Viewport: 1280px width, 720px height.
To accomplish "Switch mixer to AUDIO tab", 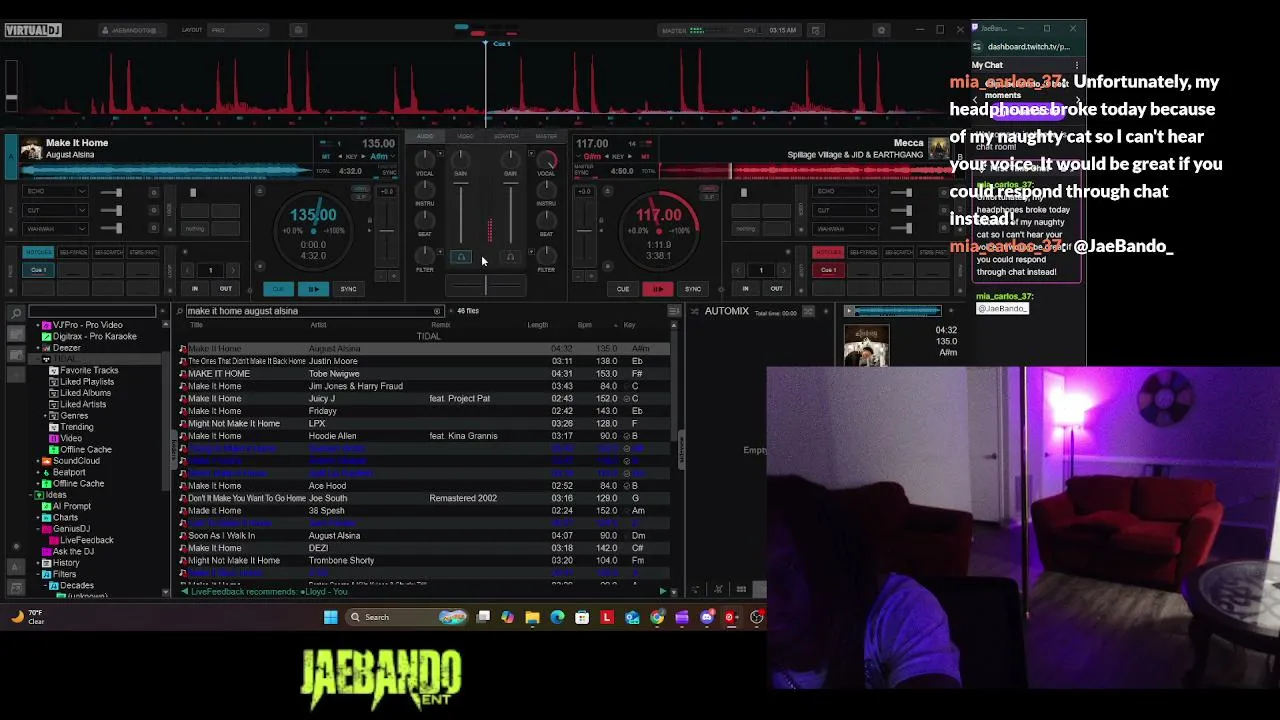I will (425, 136).
